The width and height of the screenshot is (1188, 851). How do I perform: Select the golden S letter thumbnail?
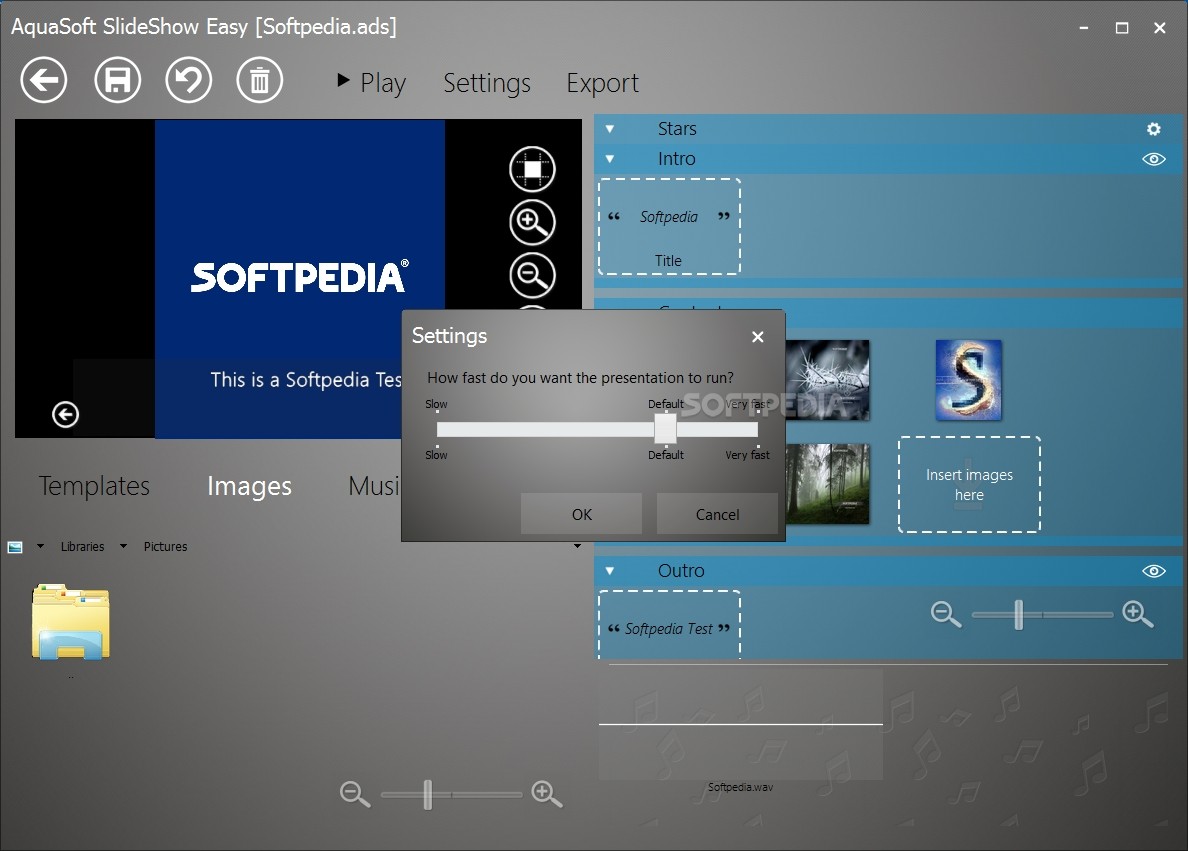968,380
